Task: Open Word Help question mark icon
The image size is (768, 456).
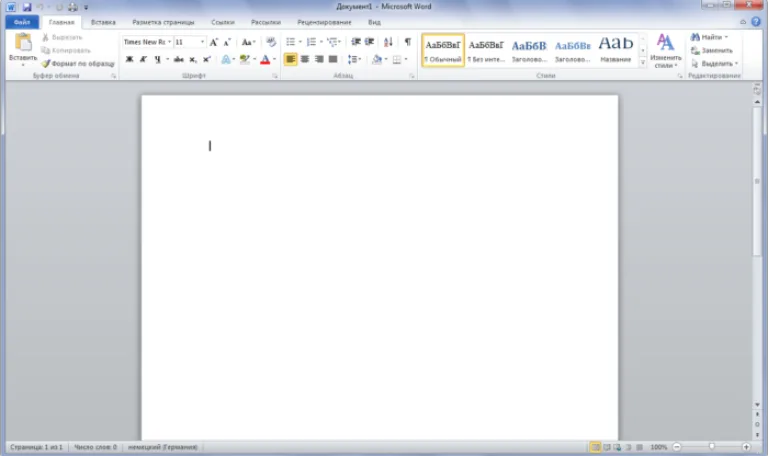Action: tap(756, 22)
